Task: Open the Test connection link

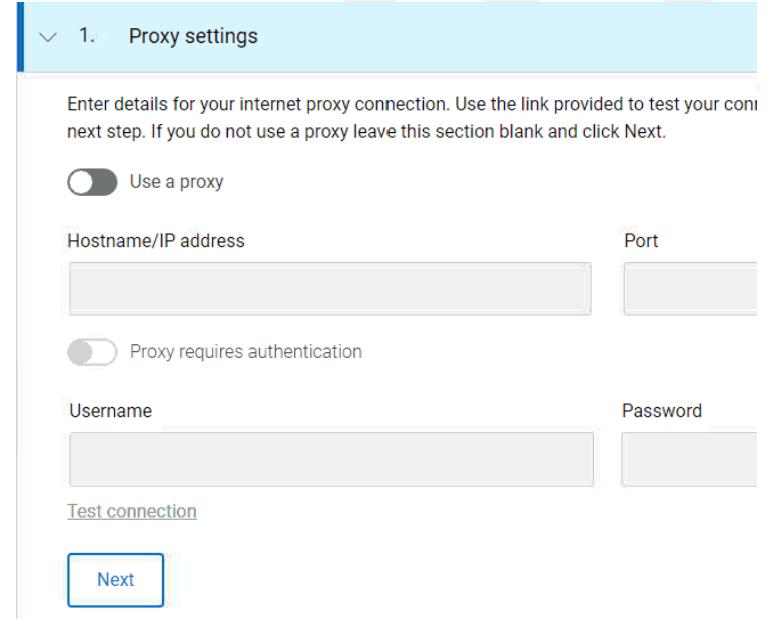Action: tap(132, 512)
